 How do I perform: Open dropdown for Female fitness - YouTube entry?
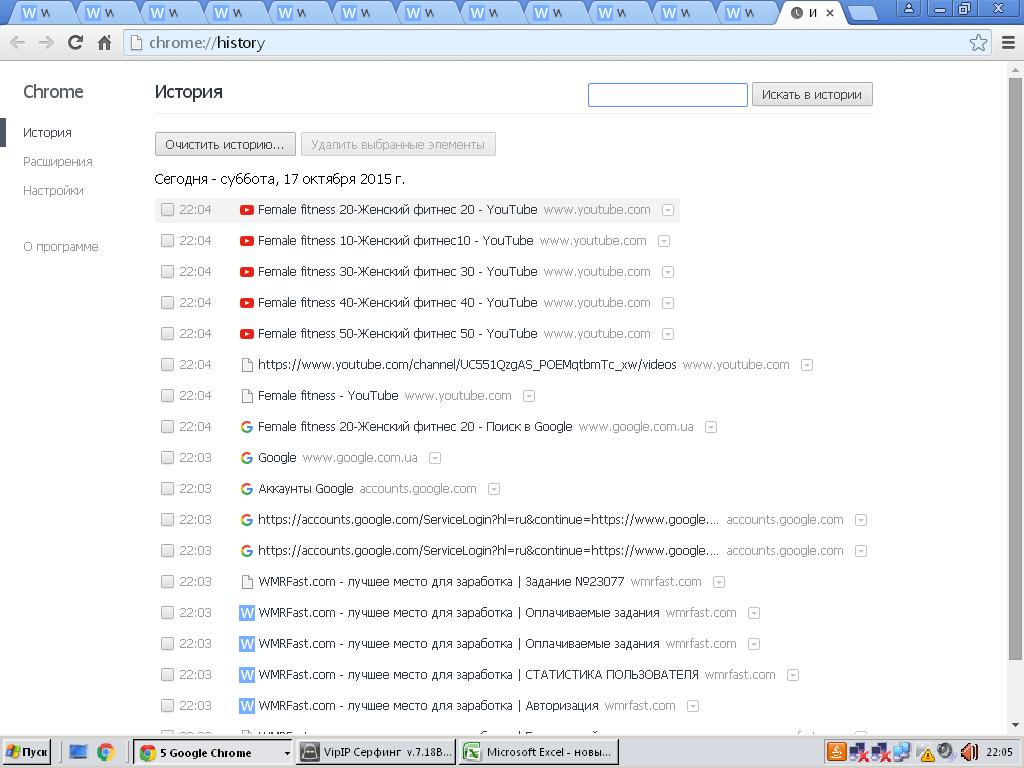[529, 396]
